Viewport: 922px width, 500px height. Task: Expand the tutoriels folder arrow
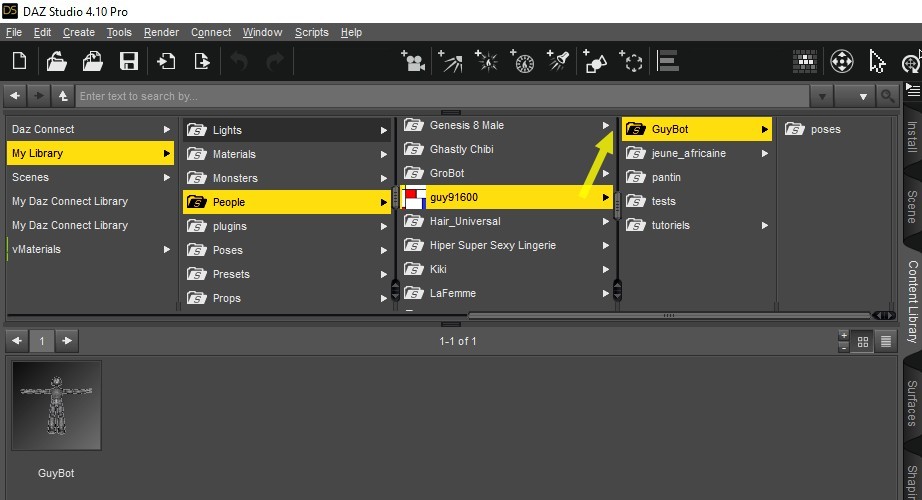pyautogui.click(x=764, y=225)
